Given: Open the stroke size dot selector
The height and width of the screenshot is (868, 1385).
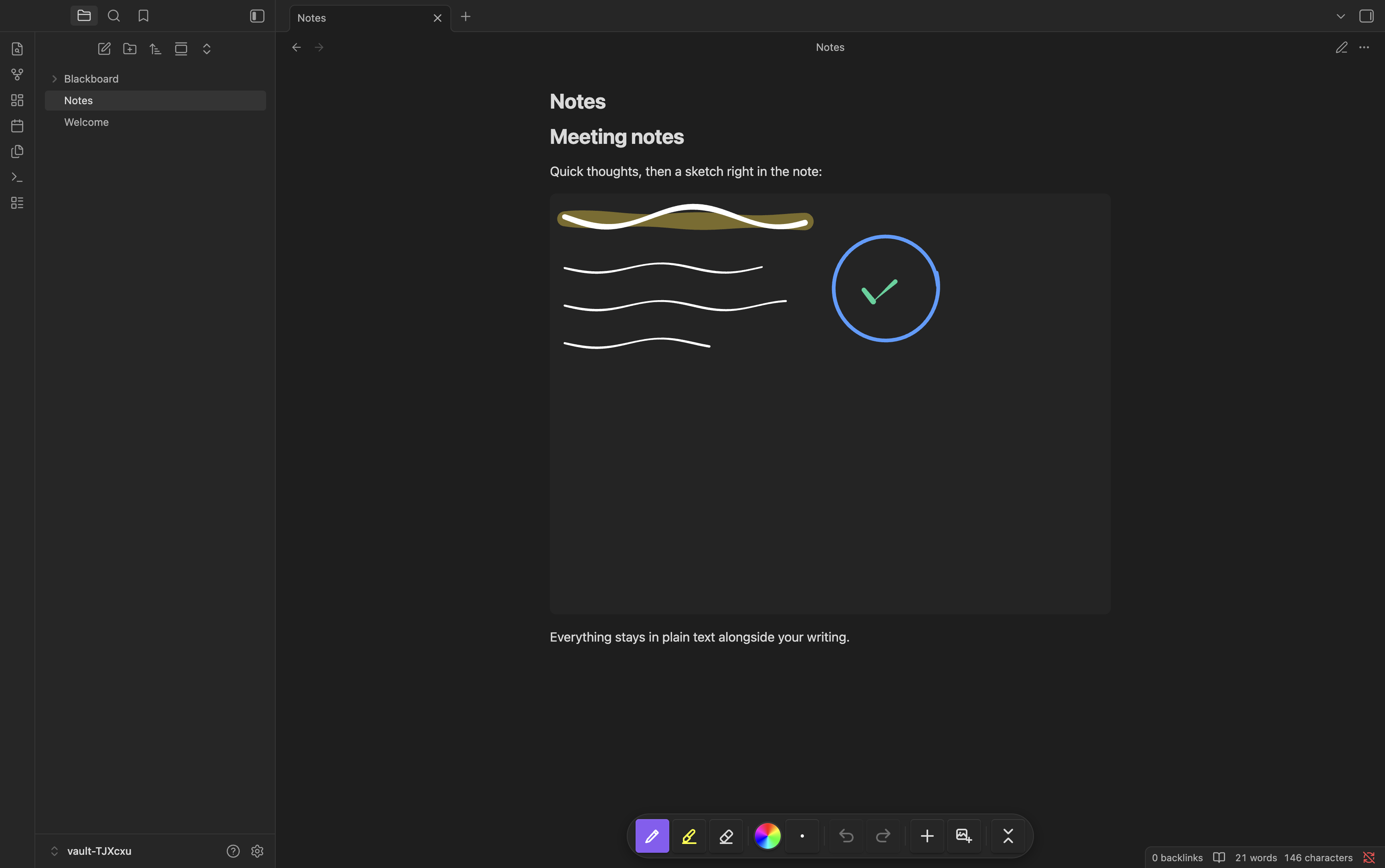Looking at the screenshot, I should (x=802, y=836).
